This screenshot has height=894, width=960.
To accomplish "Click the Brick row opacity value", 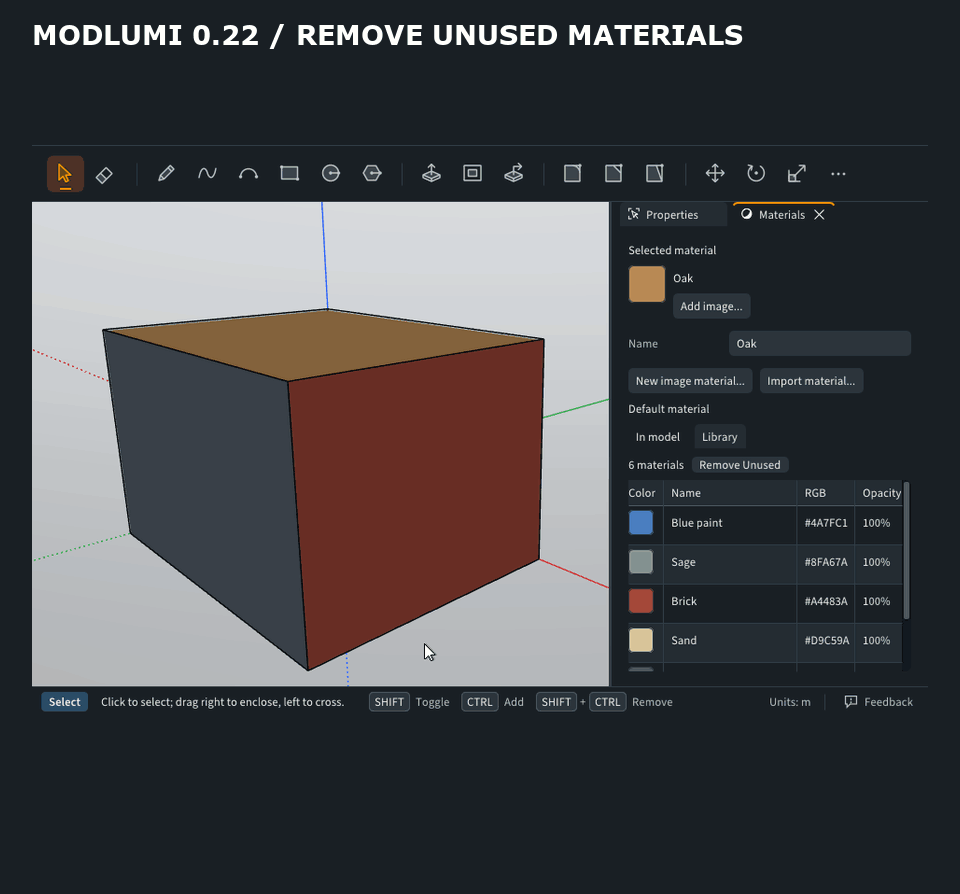I will tap(876, 601).
